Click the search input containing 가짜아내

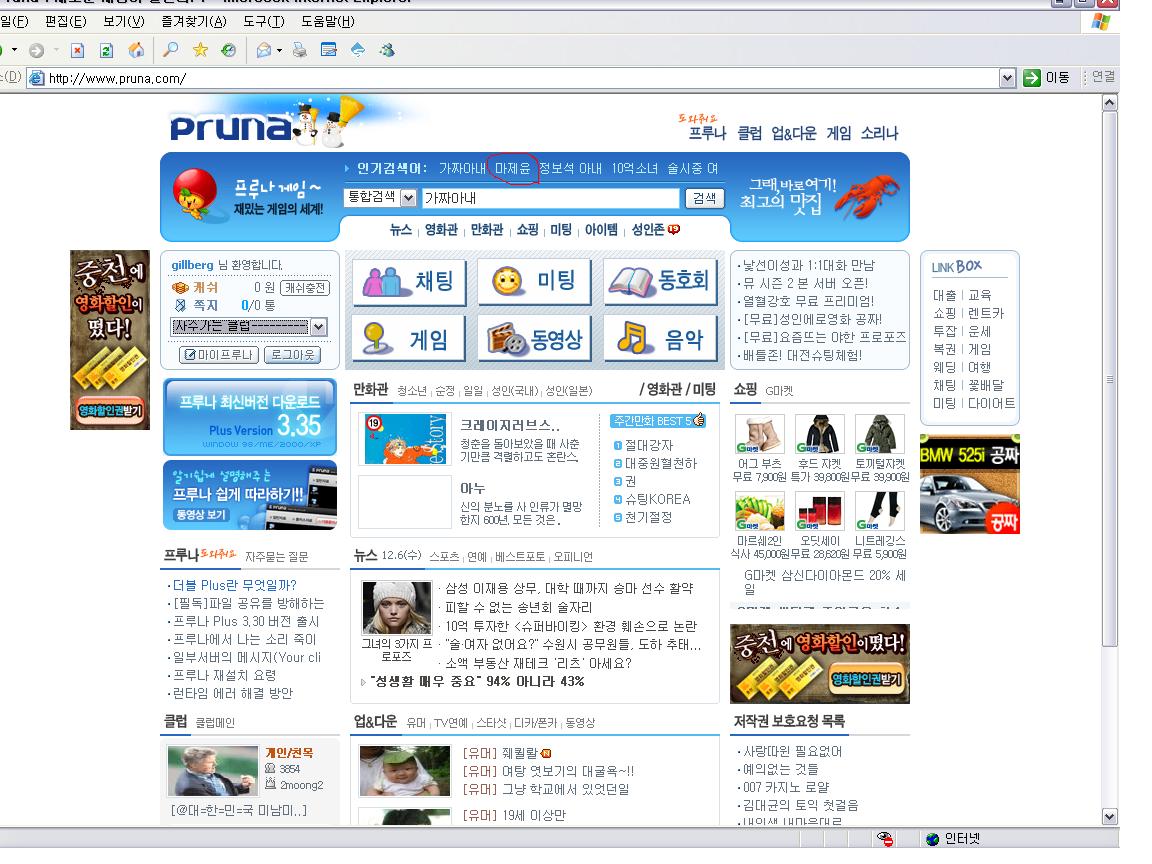[x=550, y=198]
